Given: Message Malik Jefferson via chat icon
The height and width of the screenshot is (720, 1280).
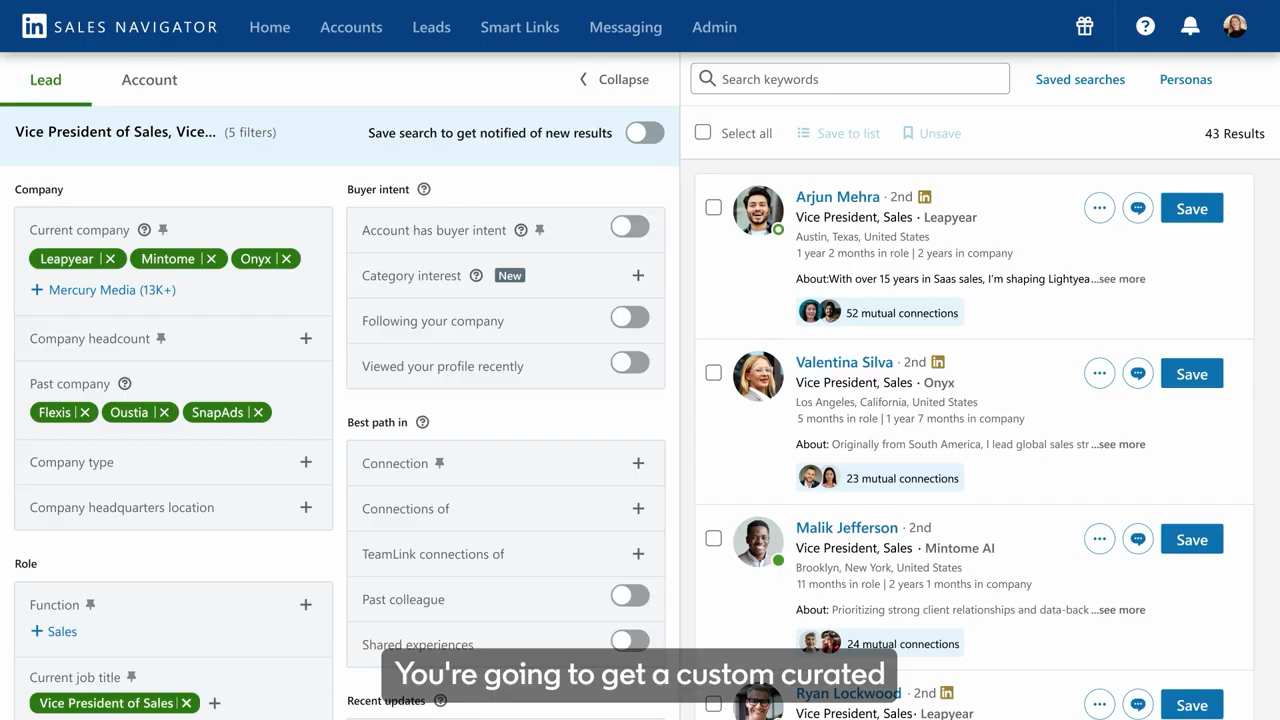Looking at the screenshot, I should tap(1138, 539).
